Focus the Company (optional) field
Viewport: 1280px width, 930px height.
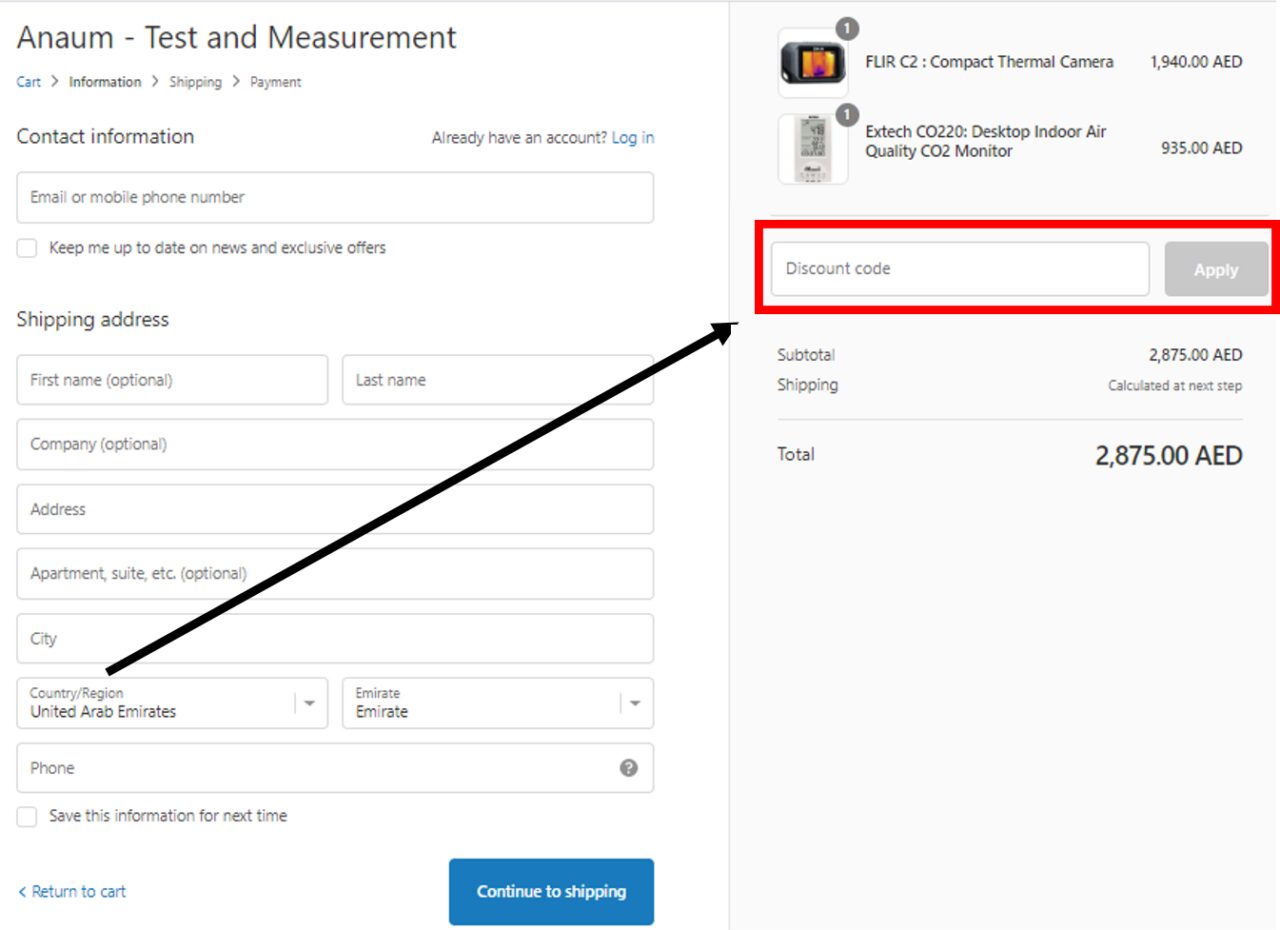(x=335, y=444)
